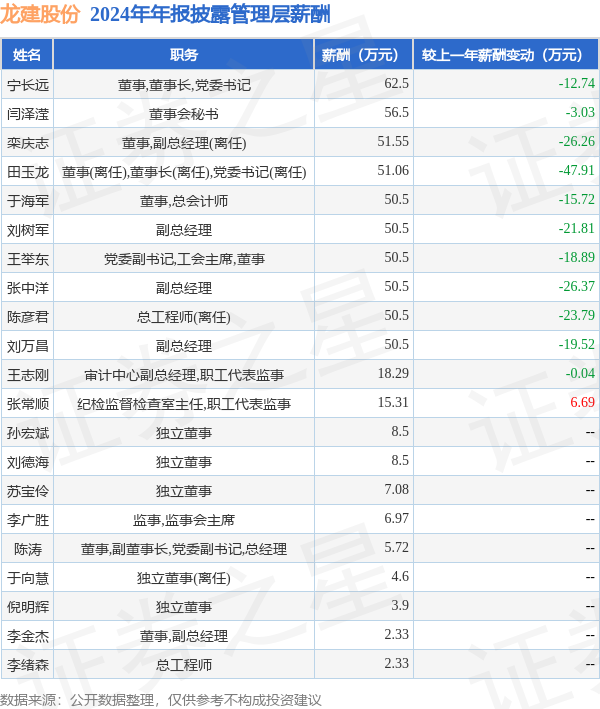Select the 职务 column header
Screen dimensions: 600x709
[x=184, y=55]
